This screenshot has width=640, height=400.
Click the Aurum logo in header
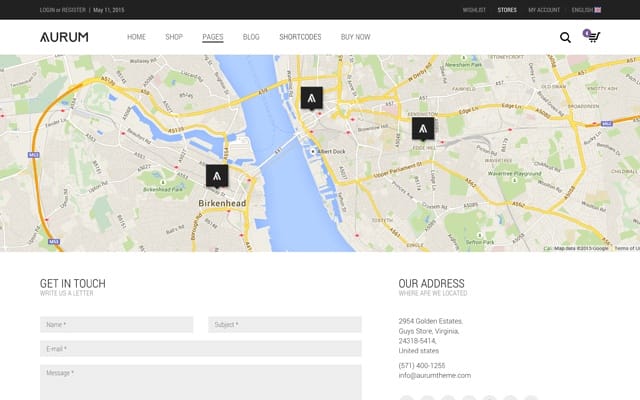pyautogui.click(x=64, y=37)
